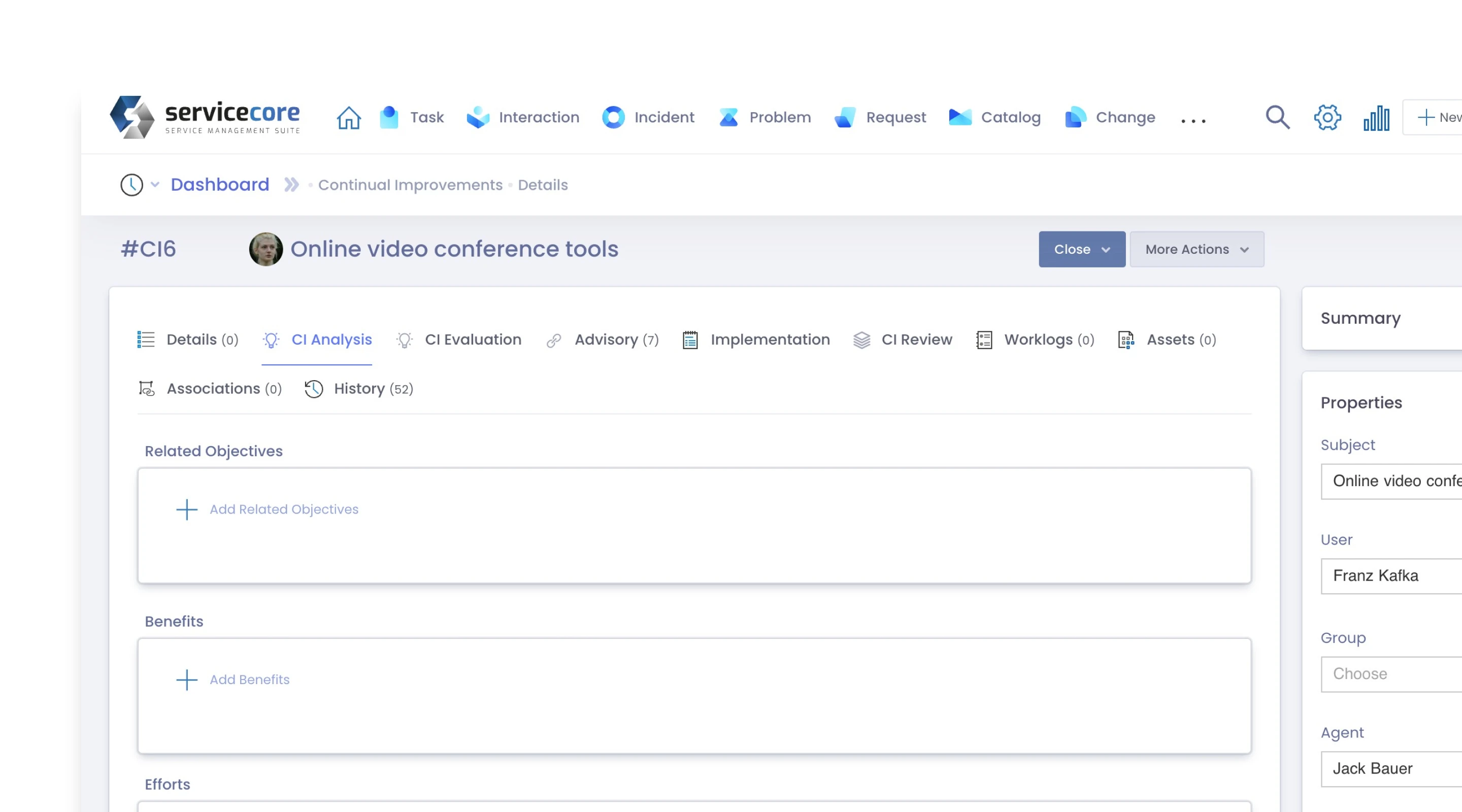Go to the Home icon

[x=348, y=118]
